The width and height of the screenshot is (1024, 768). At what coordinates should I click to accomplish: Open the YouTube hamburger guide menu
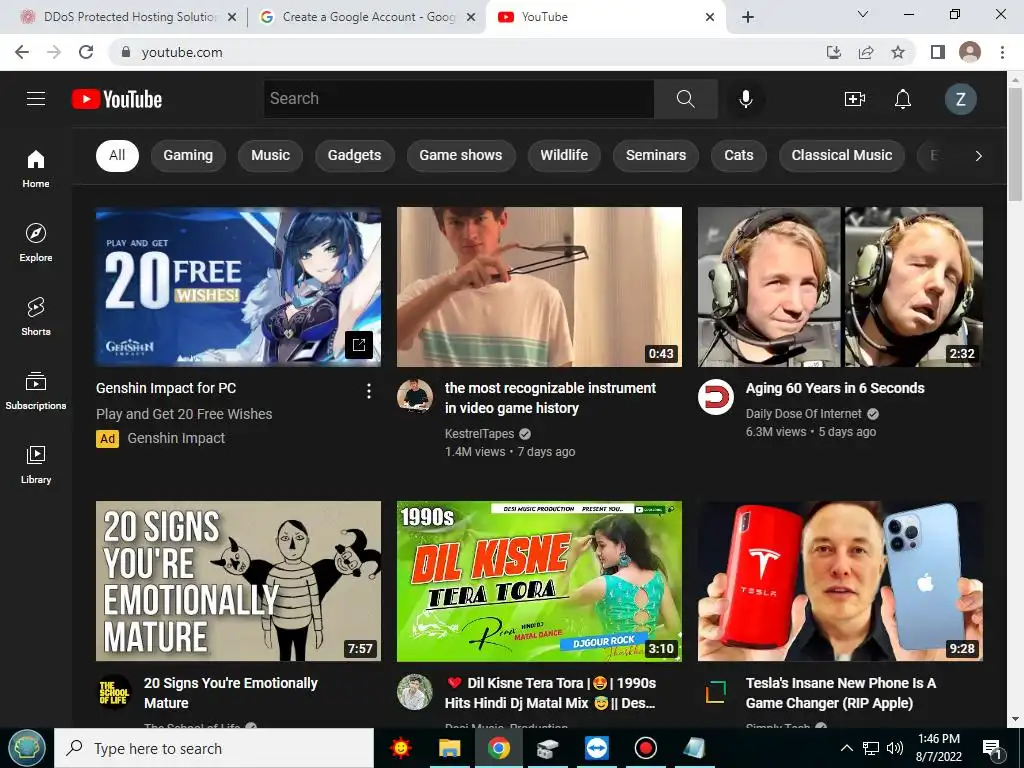click(x=36, y=99)
